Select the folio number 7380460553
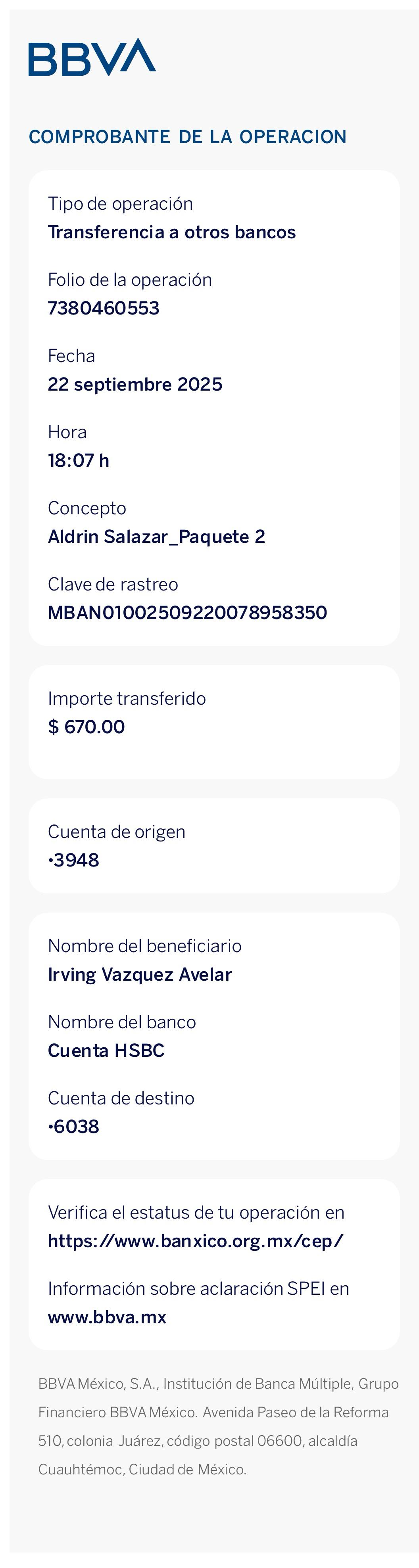The height and width of the screenshot is (1568, 419). (104, 308)
